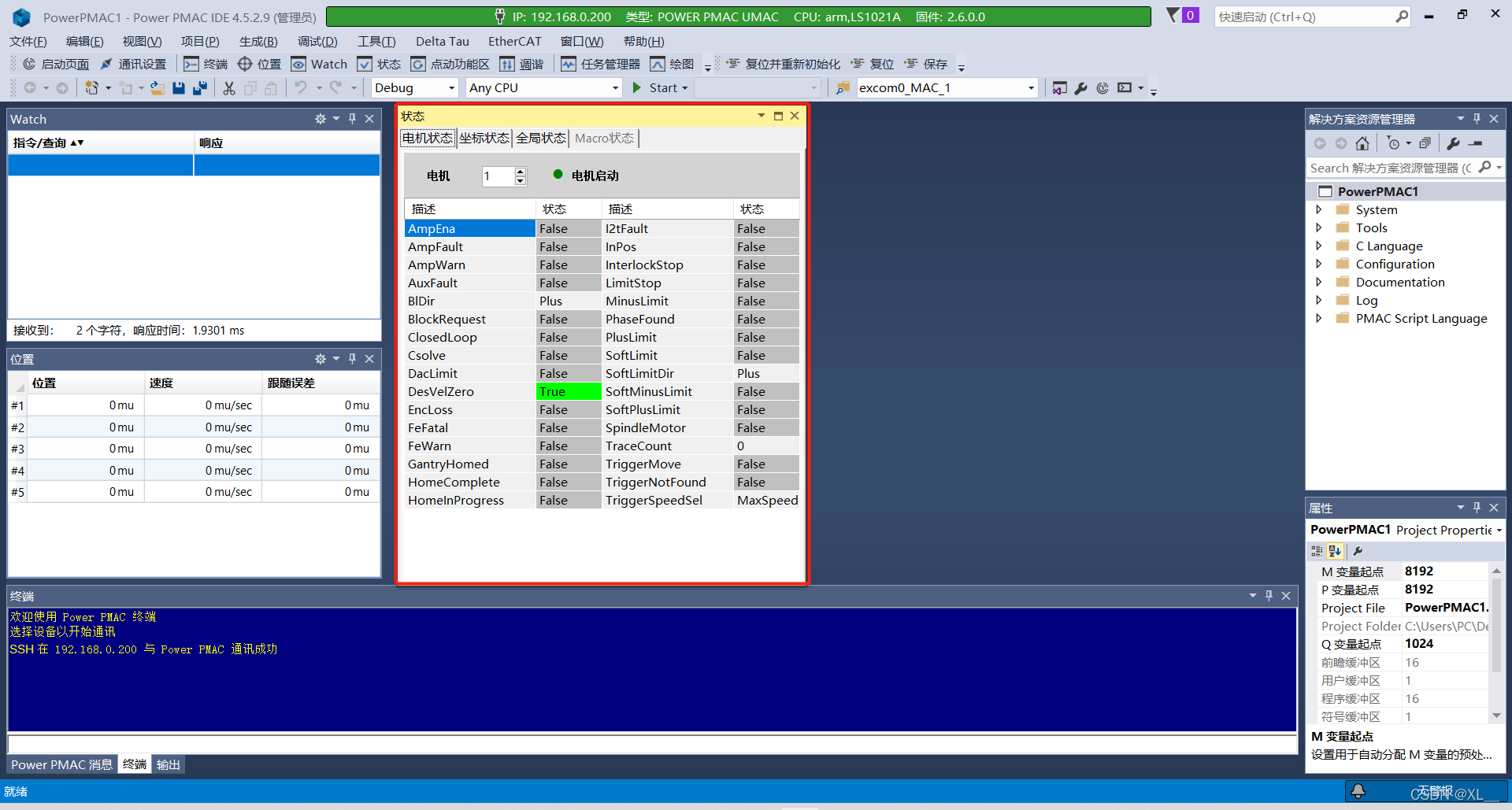Click the Start debug button

coord(654,88)
